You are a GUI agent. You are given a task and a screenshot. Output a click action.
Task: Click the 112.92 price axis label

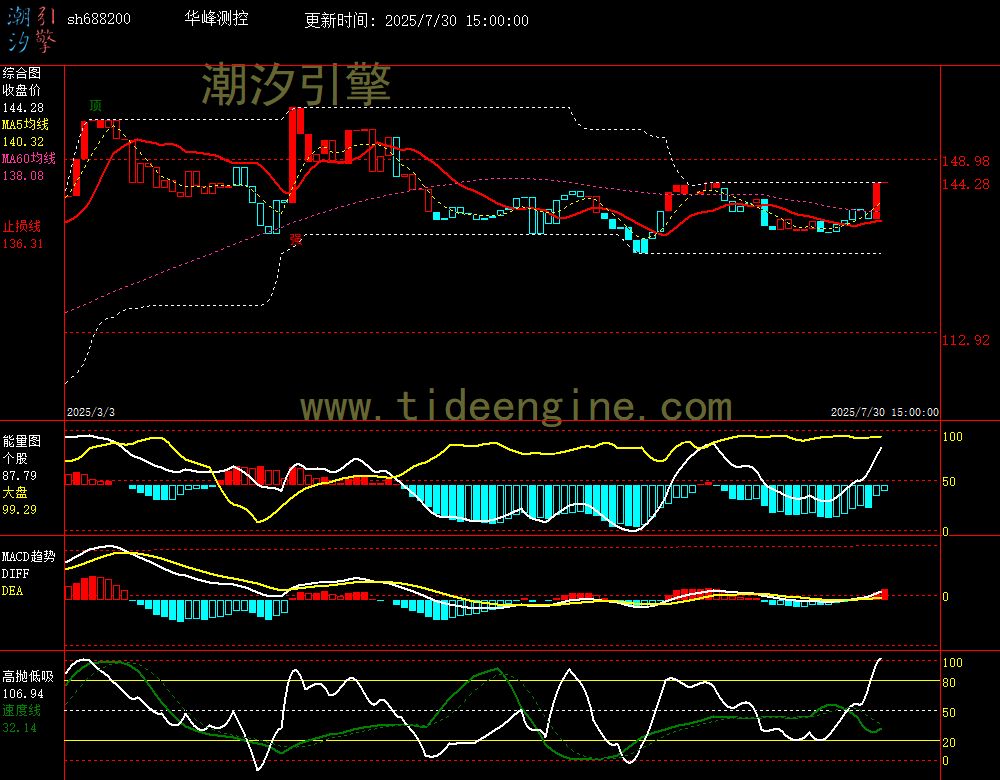966,340
